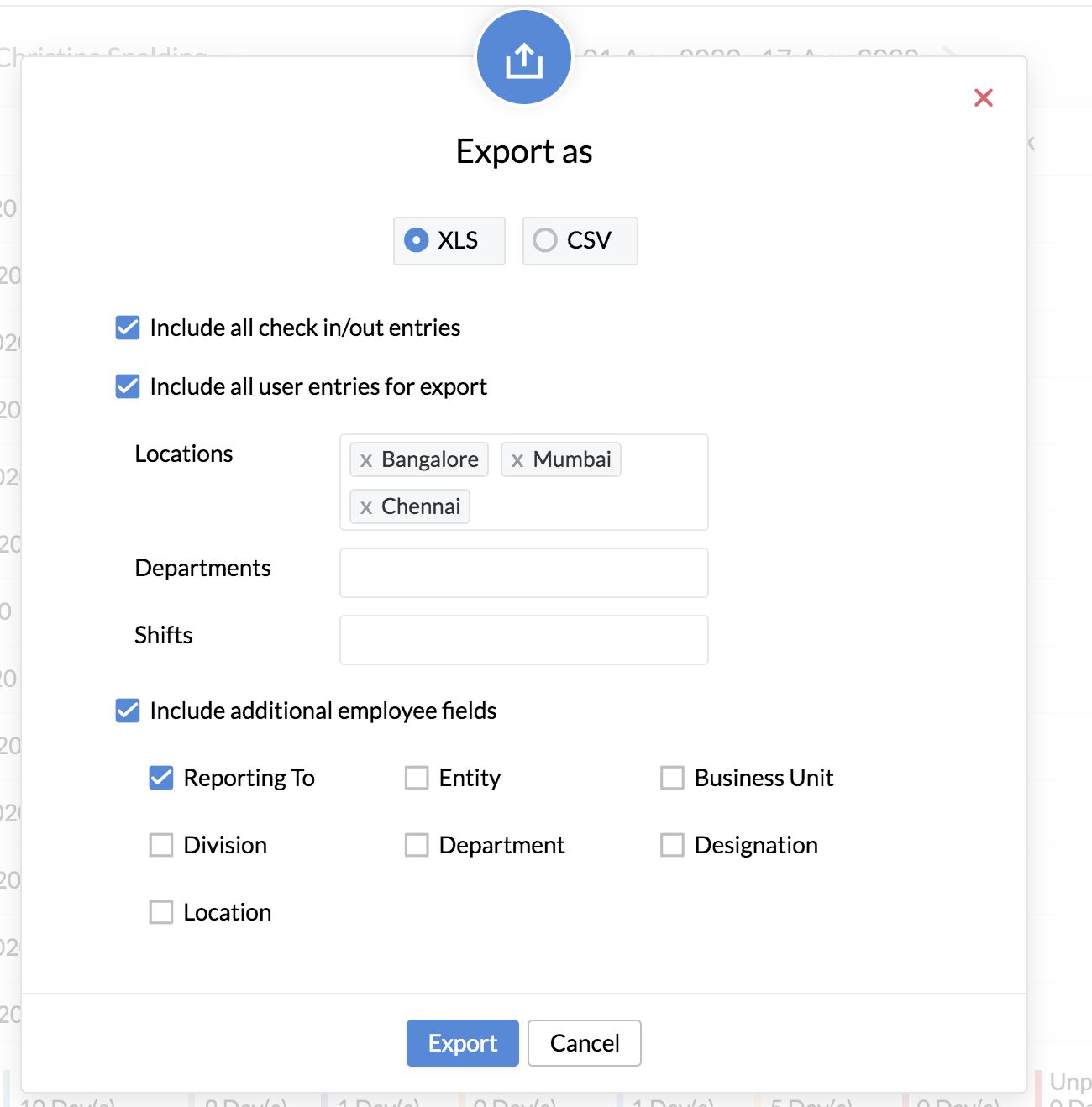
Task: Disable Include additional employee fields
Action: click(x=128, y=711)
